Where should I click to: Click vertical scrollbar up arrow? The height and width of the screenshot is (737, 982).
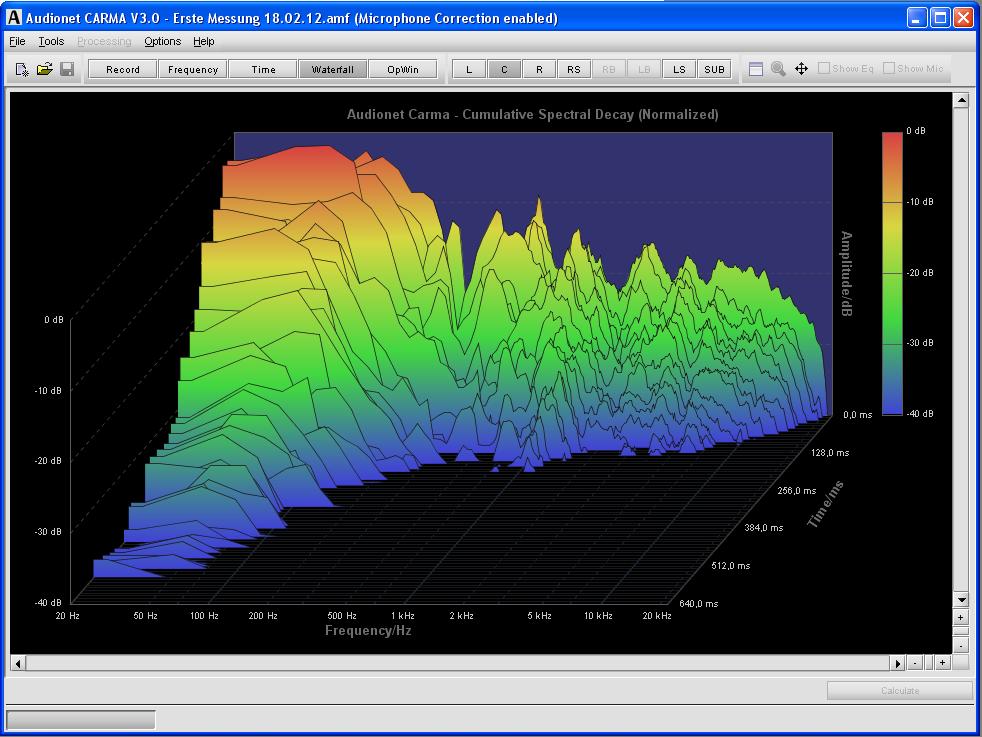[x=961, y=100]
